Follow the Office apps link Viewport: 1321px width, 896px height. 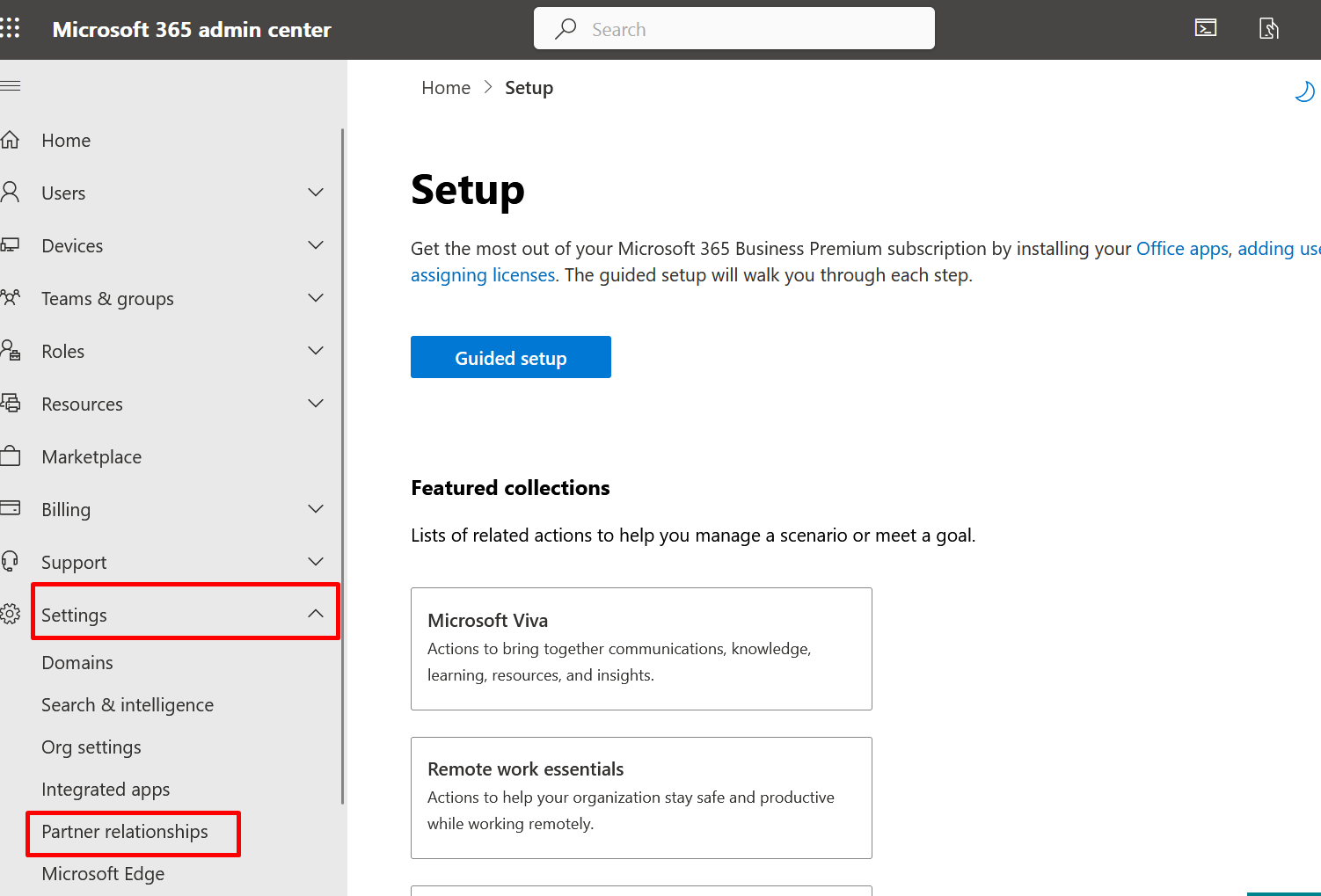pos(1182,248)
